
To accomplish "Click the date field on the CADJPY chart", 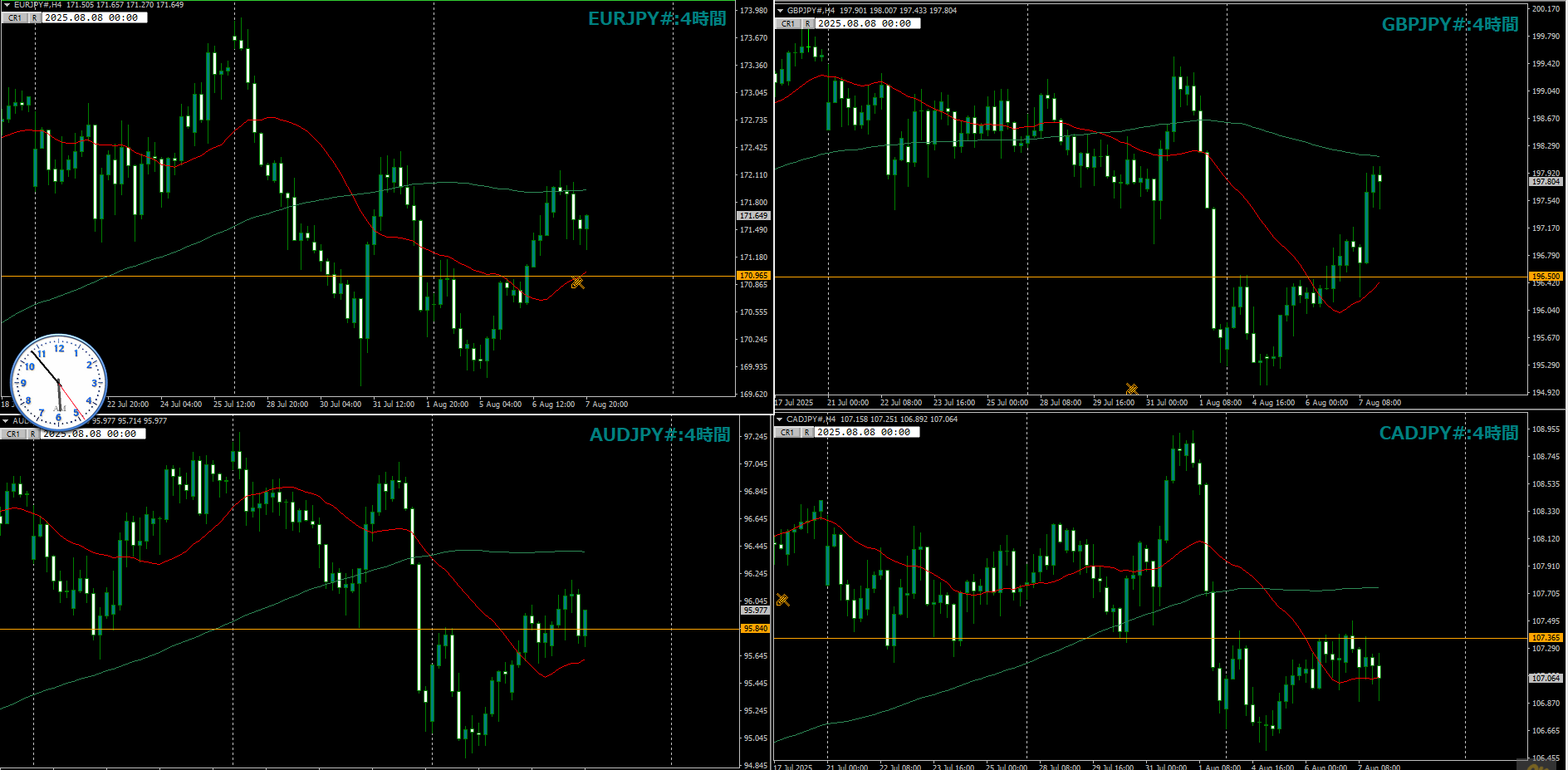I will click(x=867, y=432).
